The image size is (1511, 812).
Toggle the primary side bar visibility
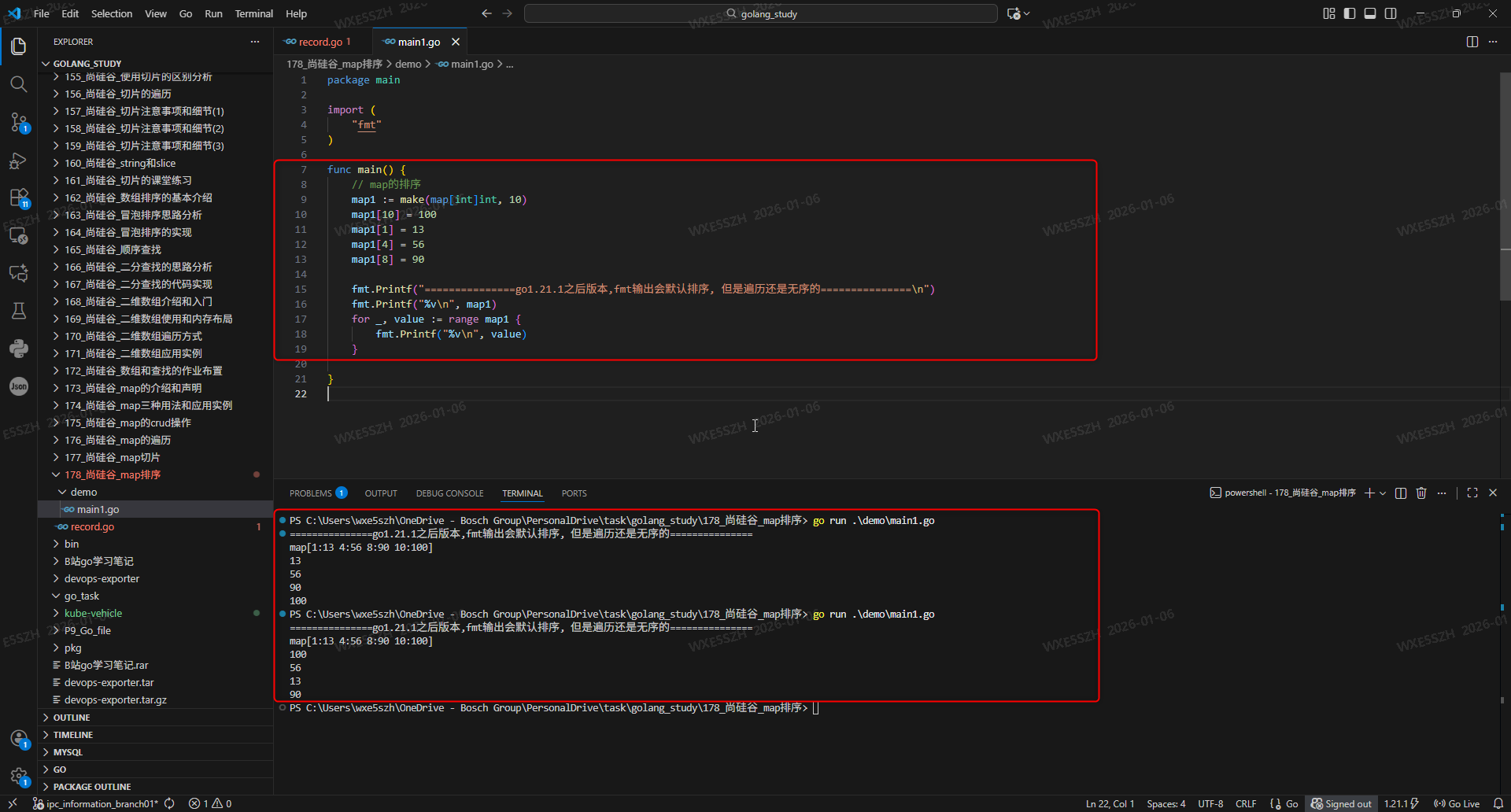click(1350, 13)
